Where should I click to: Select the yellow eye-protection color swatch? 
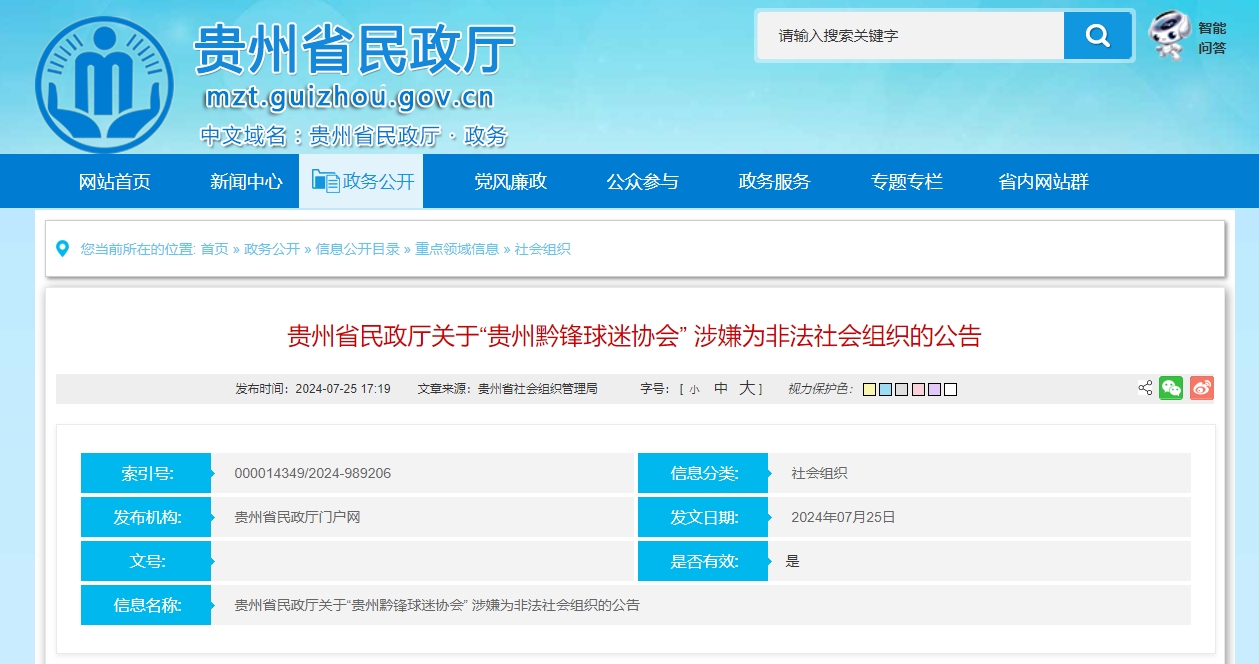pos(870,390)
